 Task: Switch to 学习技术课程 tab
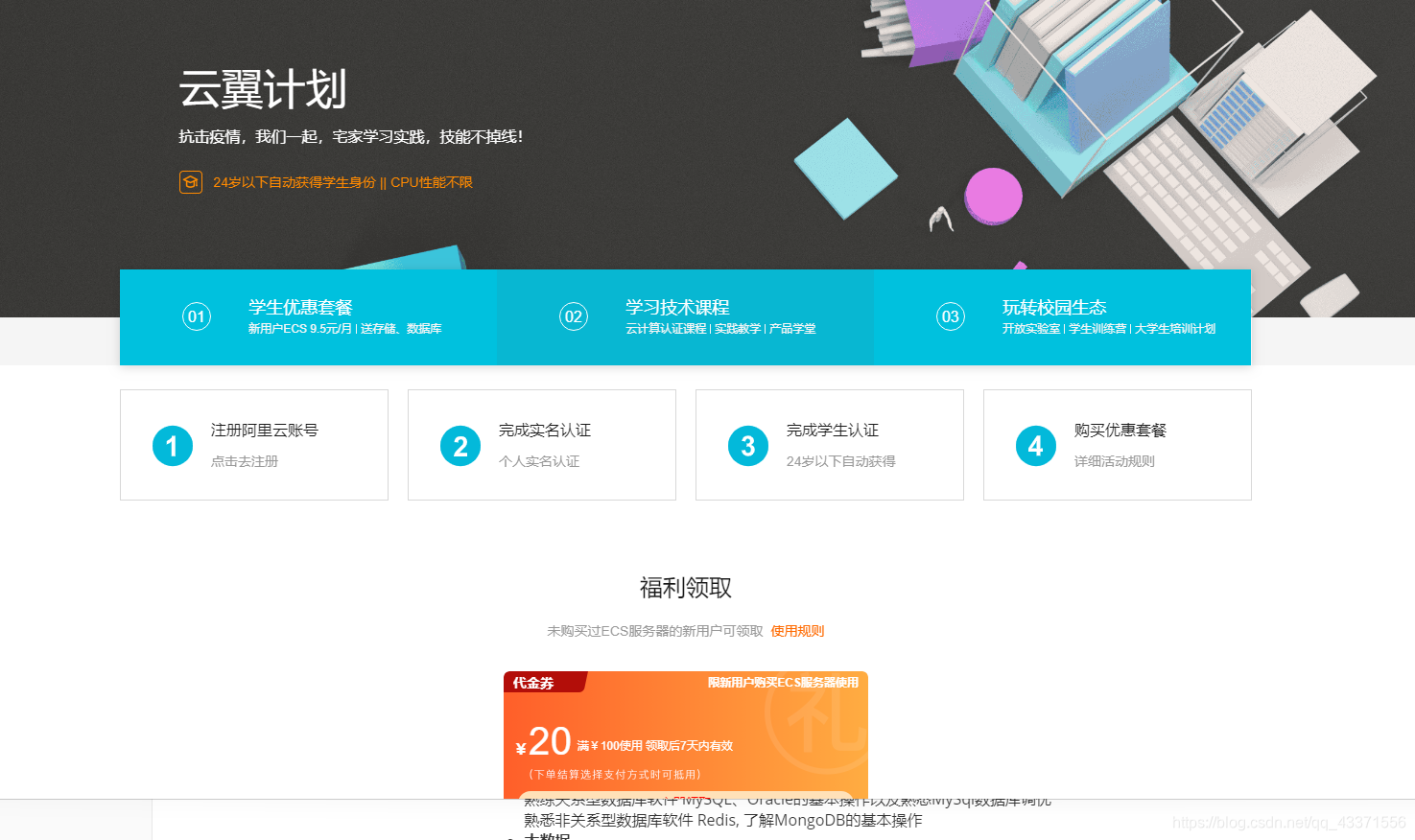coord(685,317)
